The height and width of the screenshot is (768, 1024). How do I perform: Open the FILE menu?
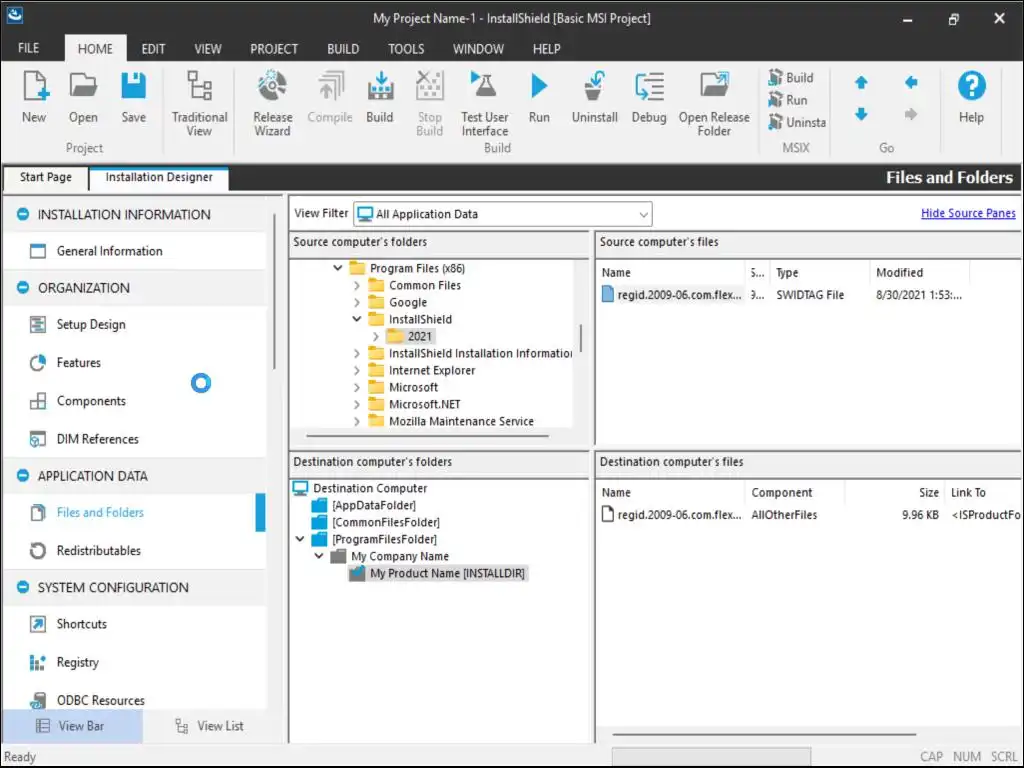[x=29, y=48]
